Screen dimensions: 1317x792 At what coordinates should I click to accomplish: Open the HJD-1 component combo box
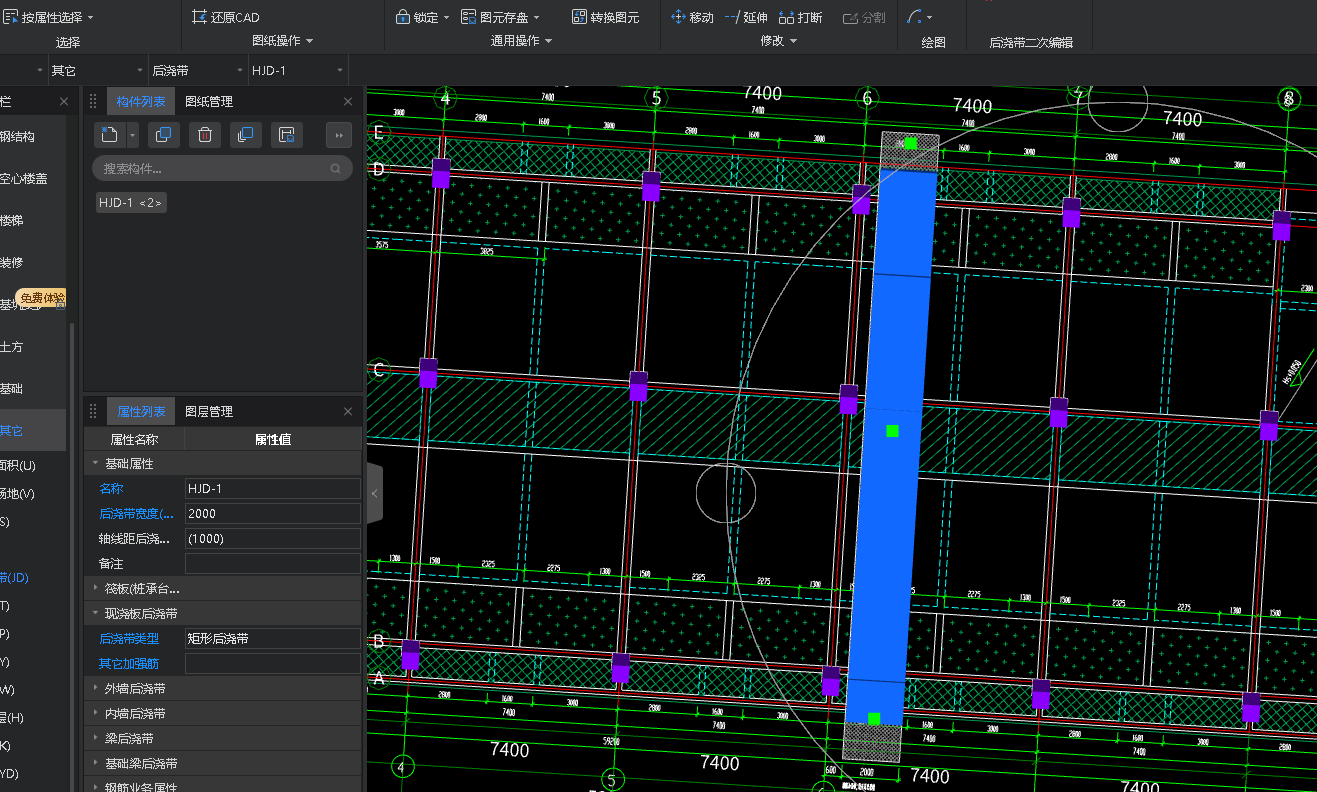296,71
